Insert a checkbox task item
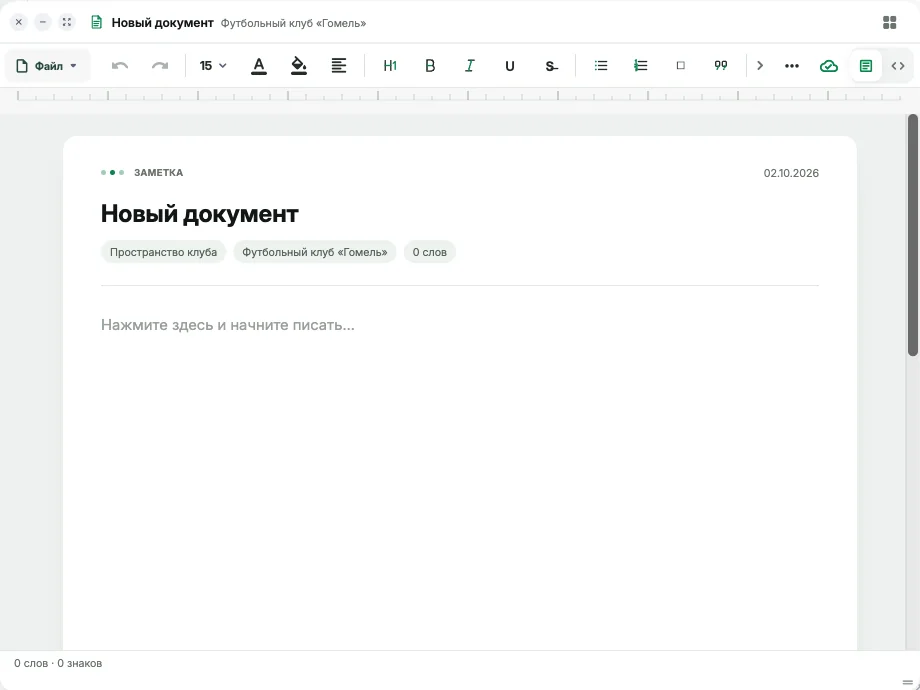Viewport: 920px width, 690px height. 681,66
